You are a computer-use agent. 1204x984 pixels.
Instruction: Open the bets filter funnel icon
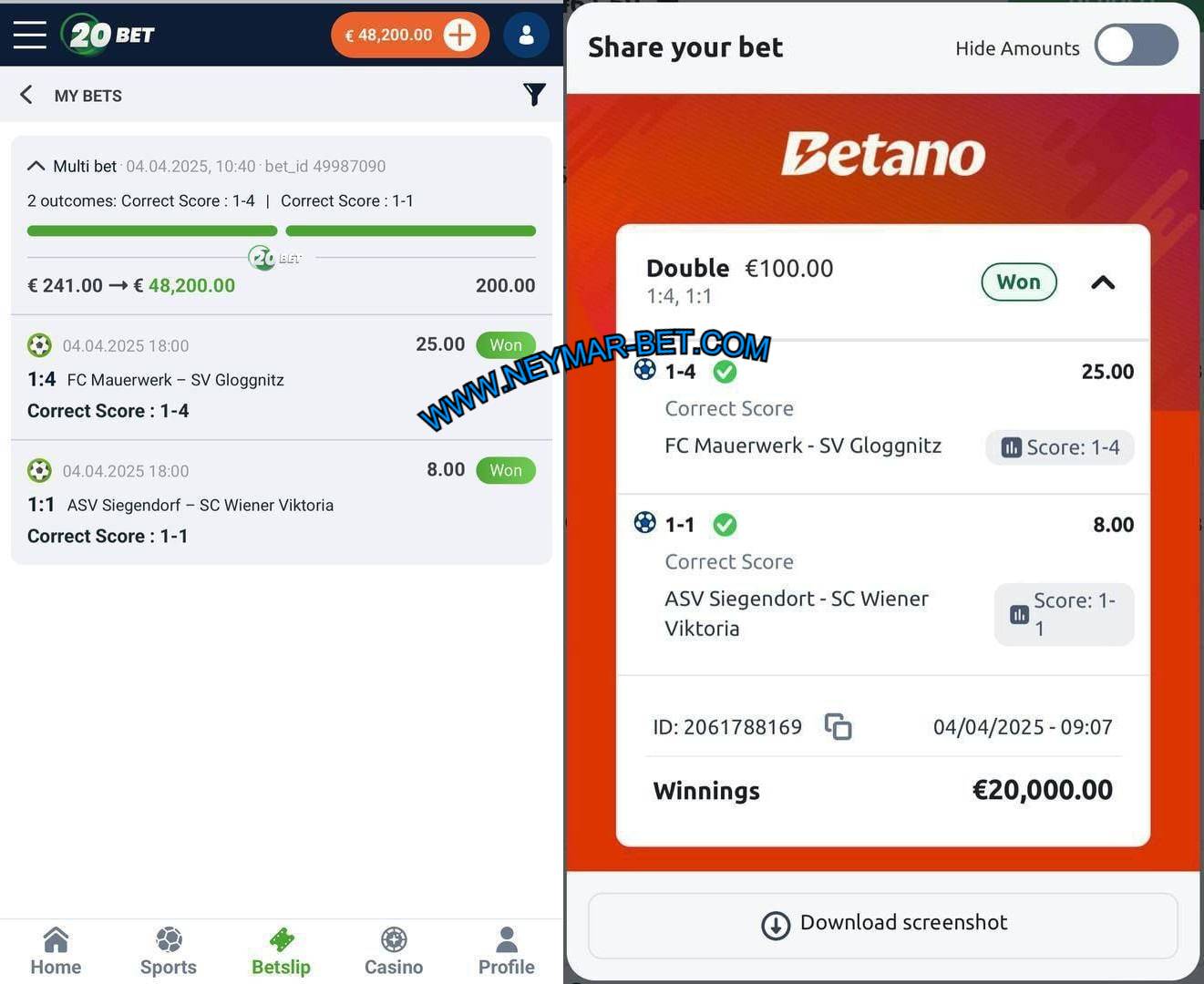click(534, 94)
